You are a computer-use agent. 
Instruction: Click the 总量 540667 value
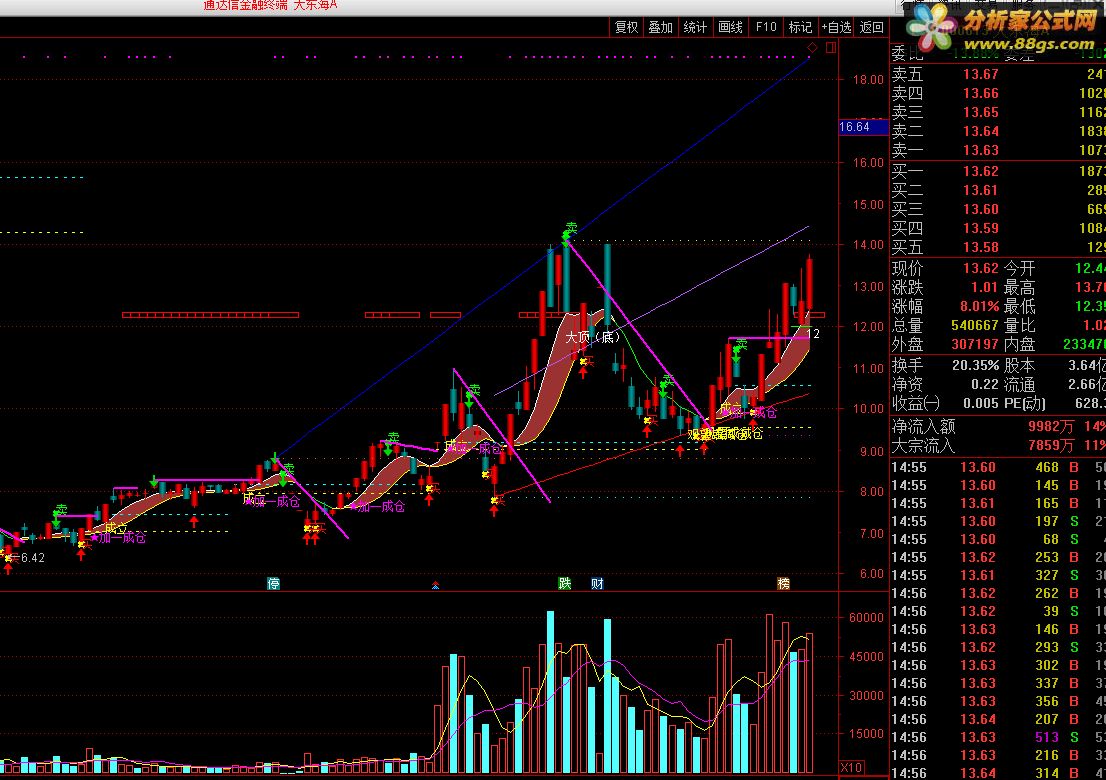(x=974, y=326)
